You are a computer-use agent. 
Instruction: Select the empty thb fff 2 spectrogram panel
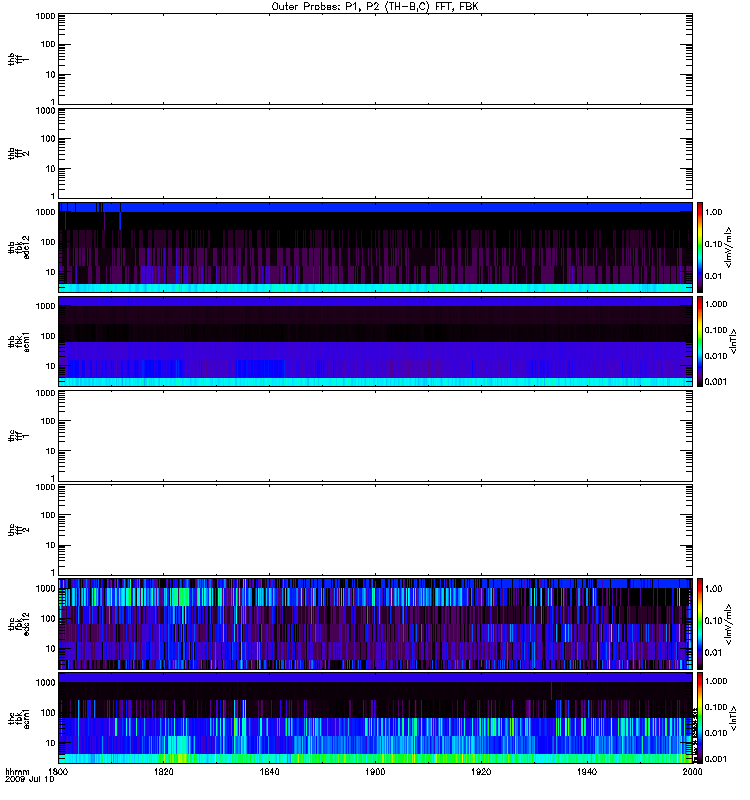(375, 153)
